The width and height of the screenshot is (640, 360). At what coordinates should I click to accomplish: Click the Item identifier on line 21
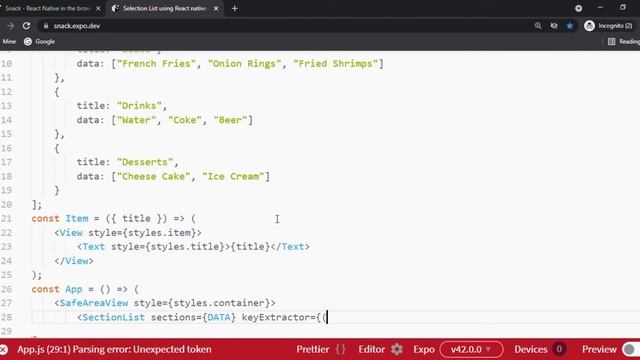click(77, 218)
